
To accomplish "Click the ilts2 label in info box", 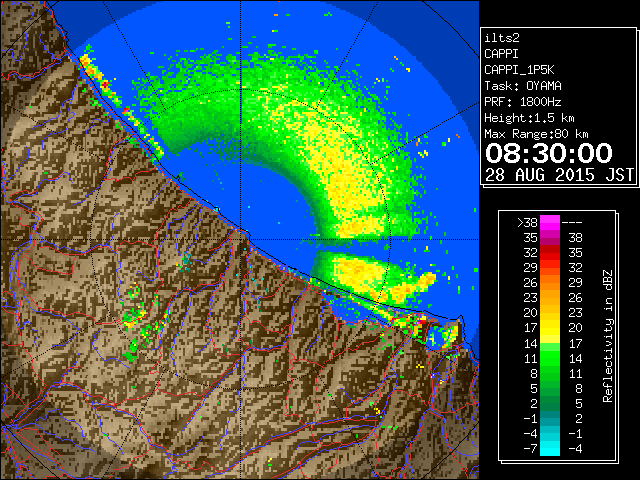I will [502, 38].
